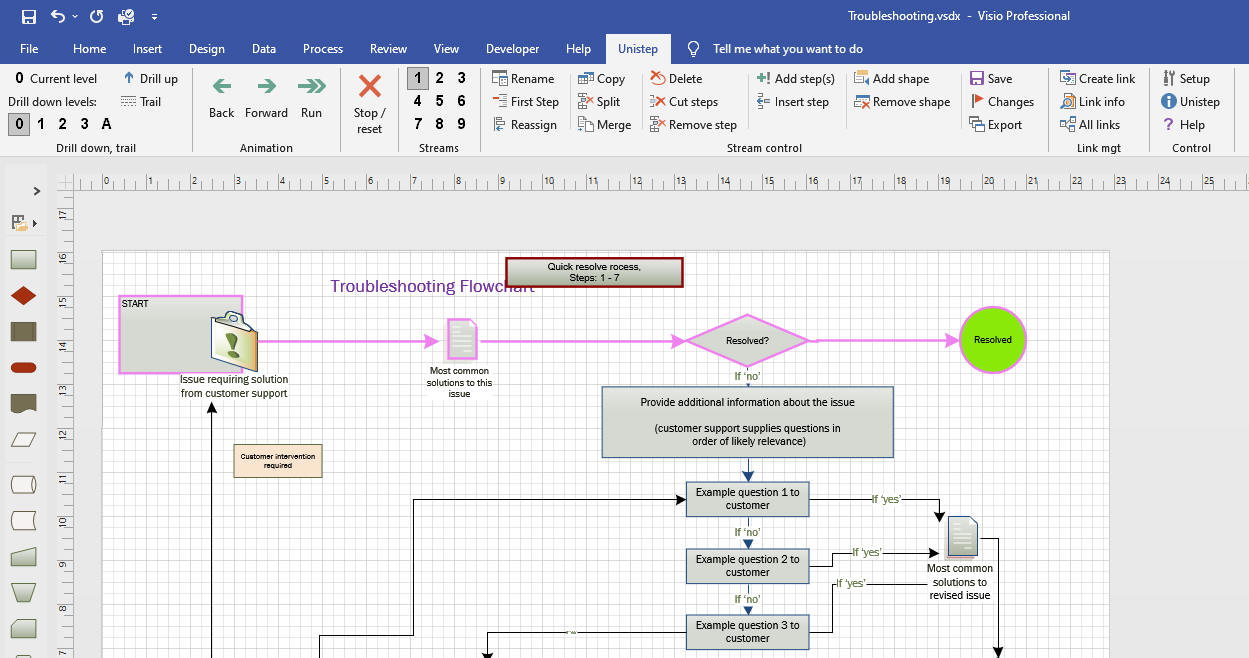Viewport: 1249px width, 658px height.
Task: Expand the shapes panel chevron
Action: (37, 191)
